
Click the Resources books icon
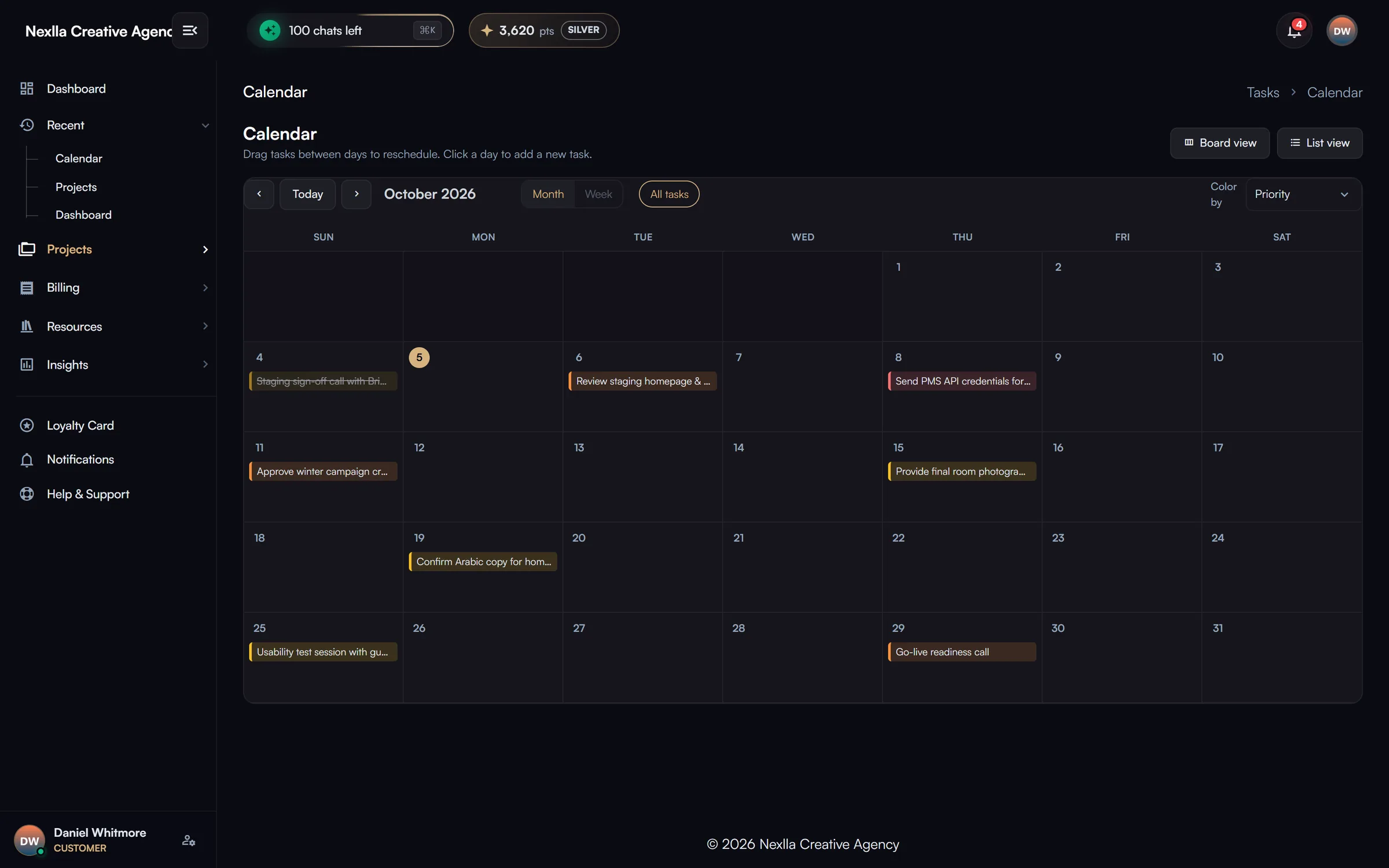coord(27,326)
